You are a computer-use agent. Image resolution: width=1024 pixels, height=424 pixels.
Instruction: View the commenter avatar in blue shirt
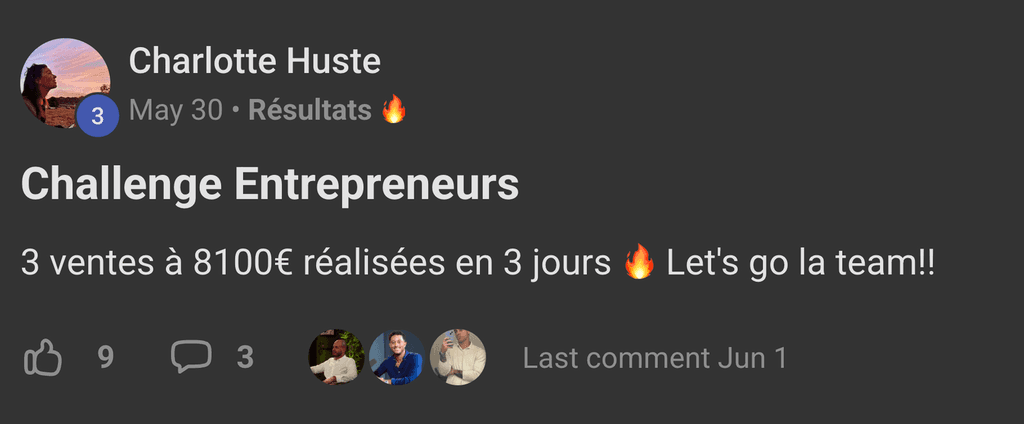[x=397, y=357]
